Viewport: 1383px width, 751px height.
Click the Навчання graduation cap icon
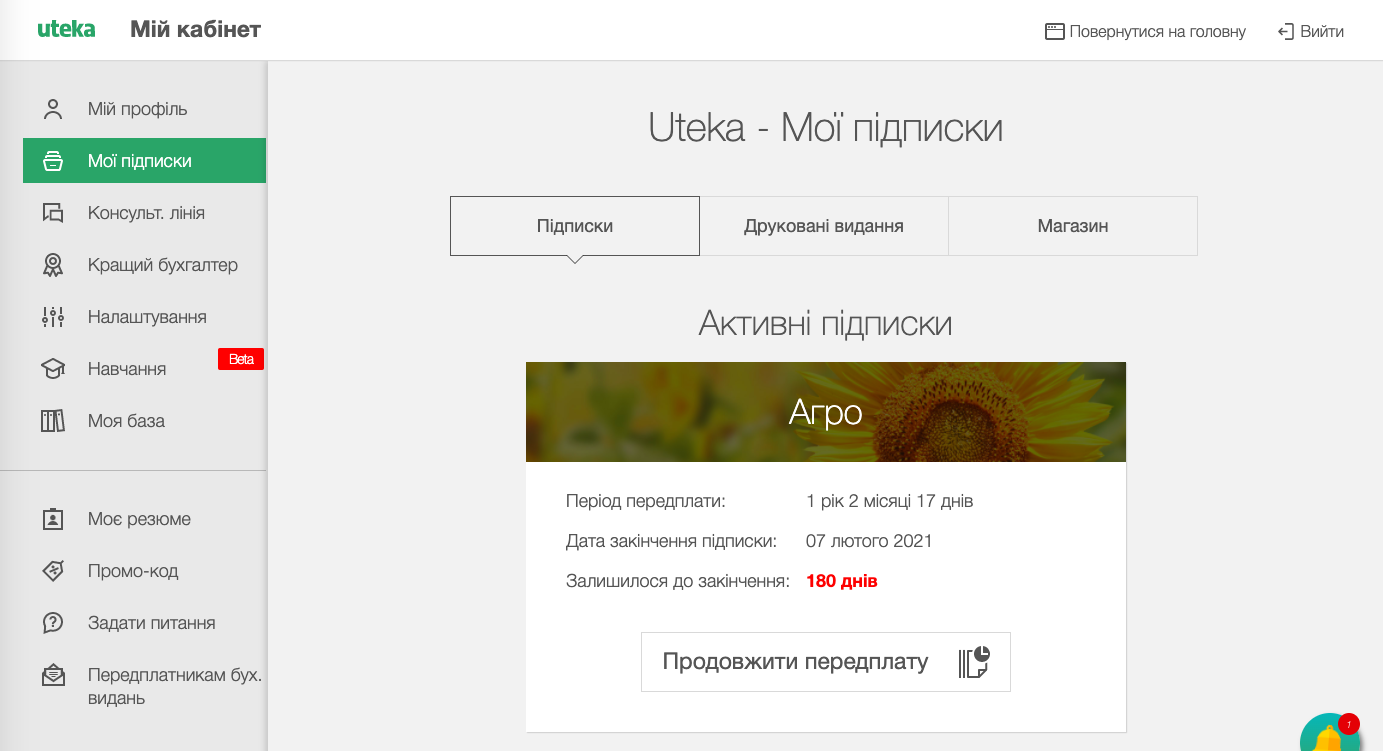[x=53, y=369]
